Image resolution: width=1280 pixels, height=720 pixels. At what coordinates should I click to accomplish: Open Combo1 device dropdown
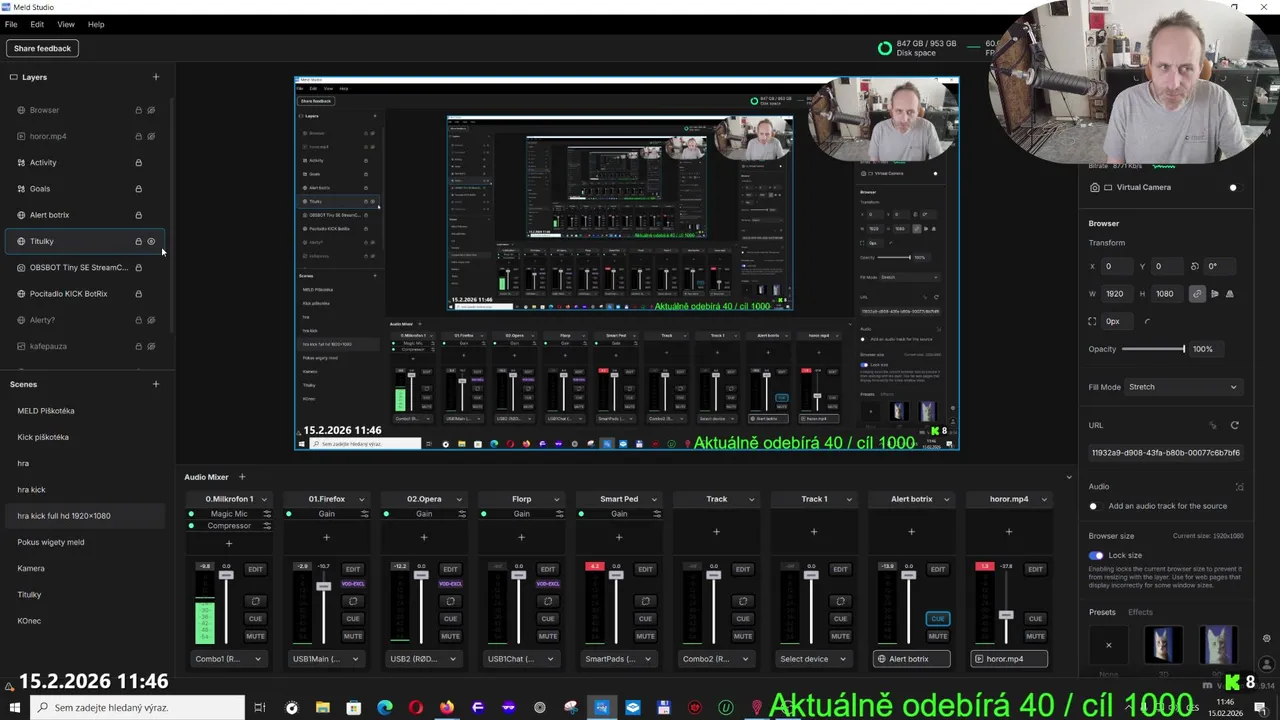pos(230,659)
